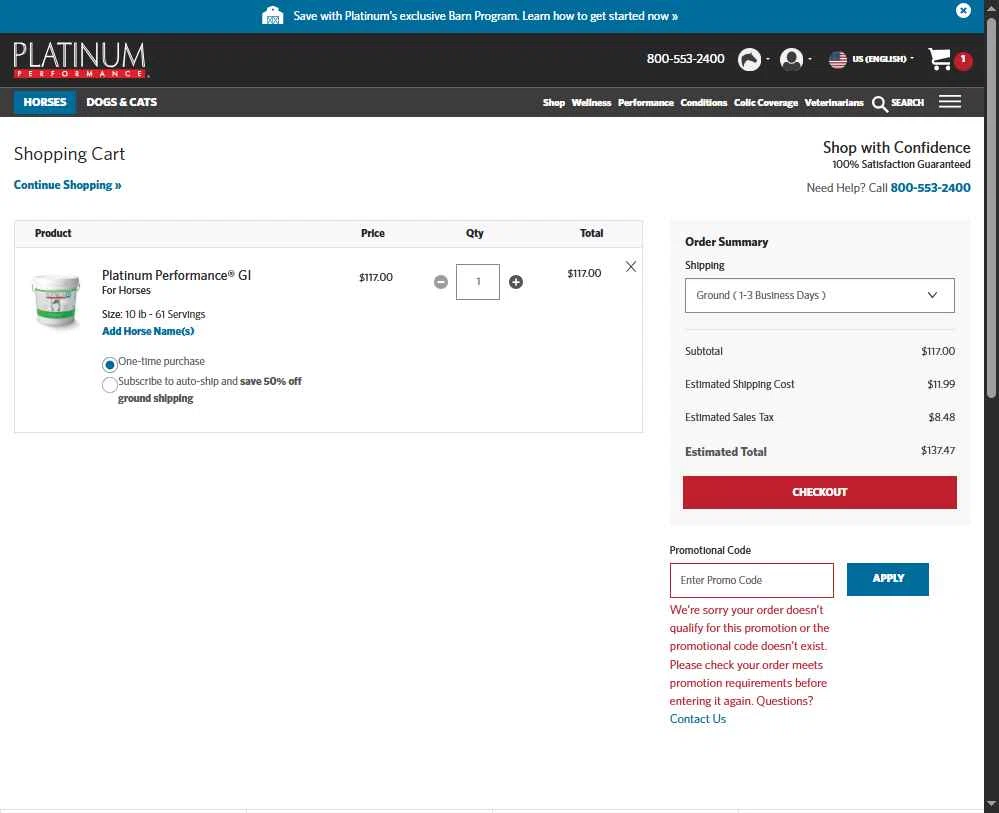999x813 pixels.
Task: Open the Performance menu
Action: (x=645, y=103)
